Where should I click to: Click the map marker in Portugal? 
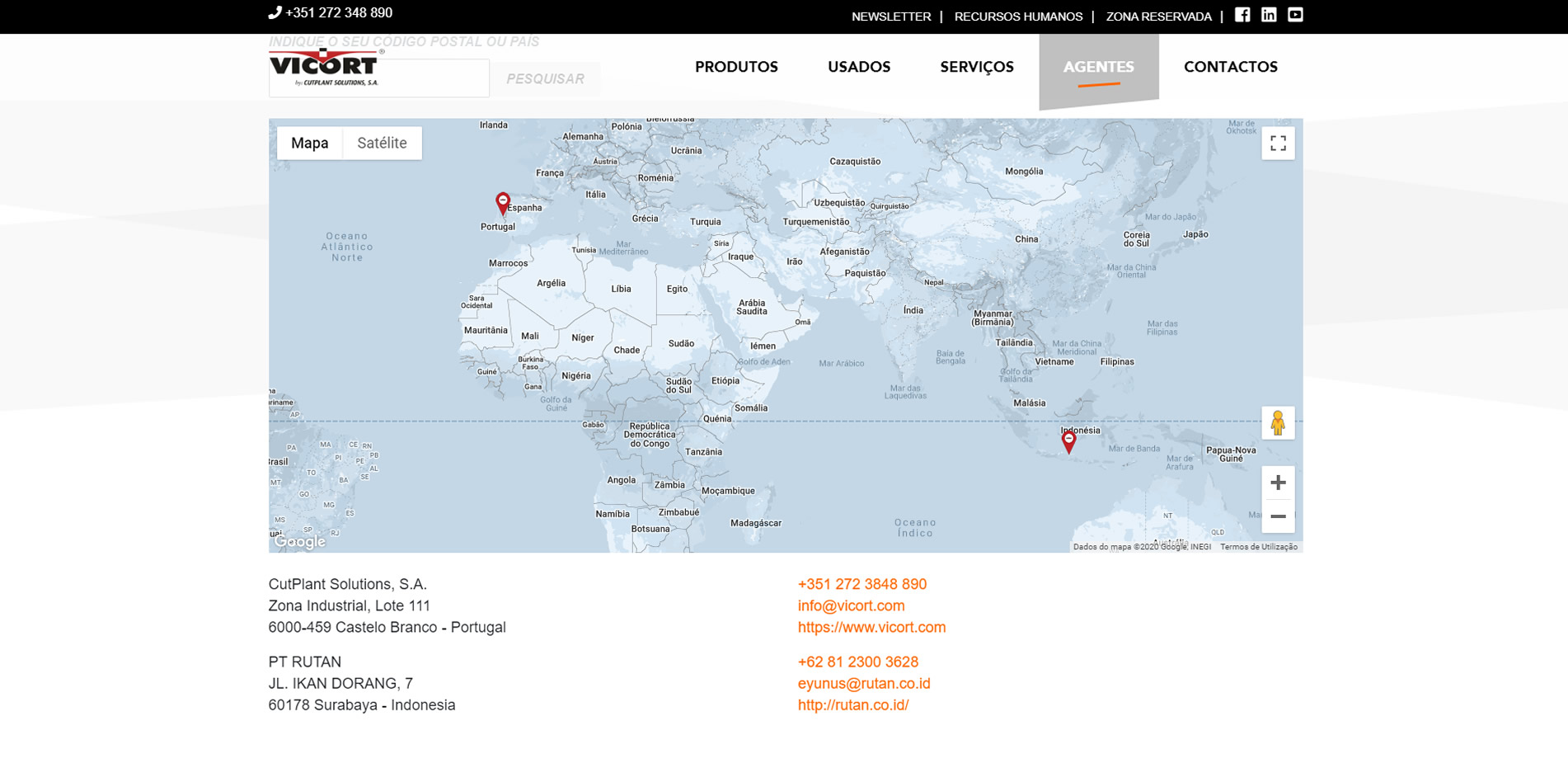tap(503, 204)
